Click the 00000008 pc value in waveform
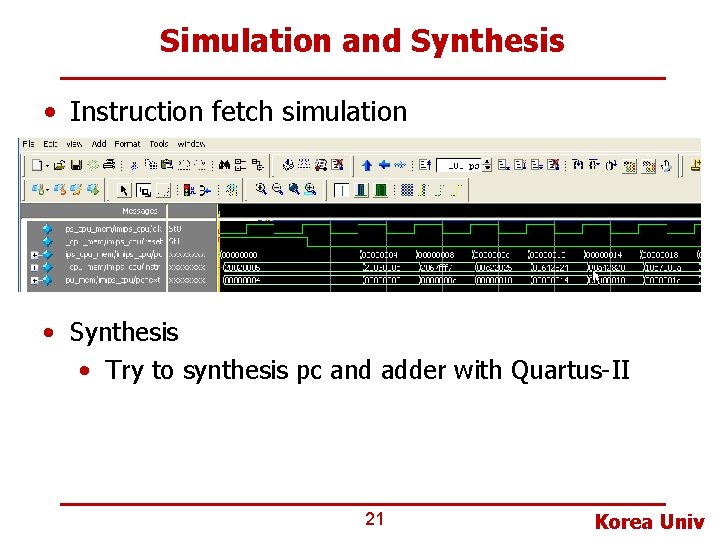720x540 pixels. pos(436,255)
